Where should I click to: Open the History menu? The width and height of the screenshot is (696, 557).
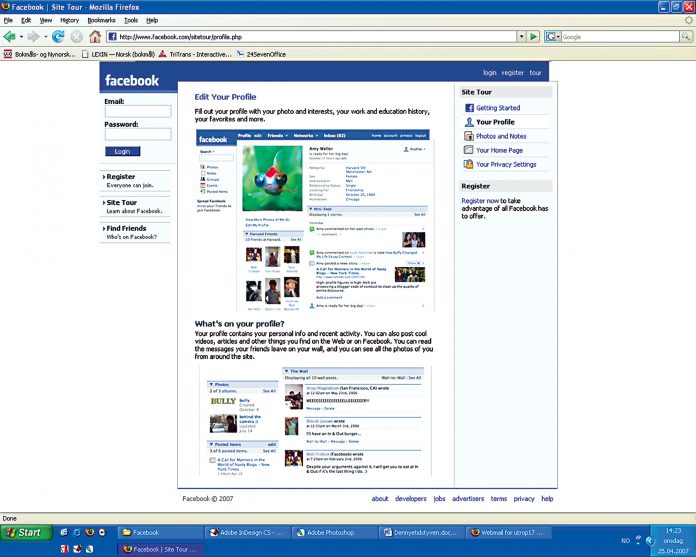point(69,20)
